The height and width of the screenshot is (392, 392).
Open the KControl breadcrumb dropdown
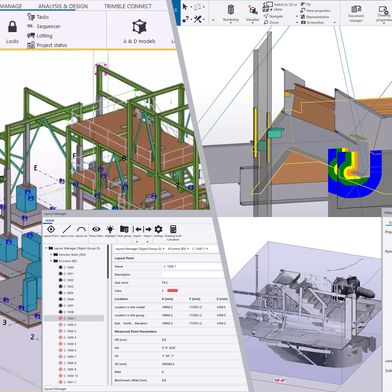tap(189, 249)
